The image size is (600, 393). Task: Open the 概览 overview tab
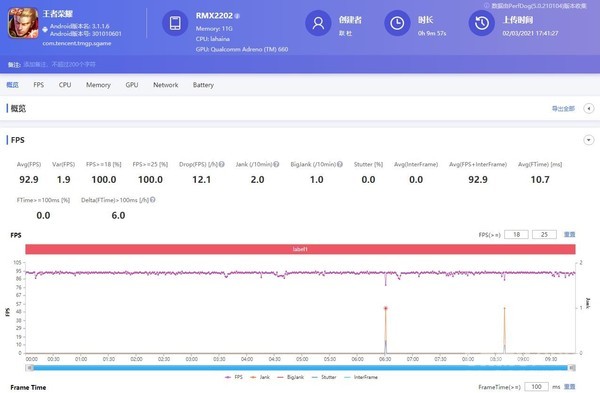(12, 85)
